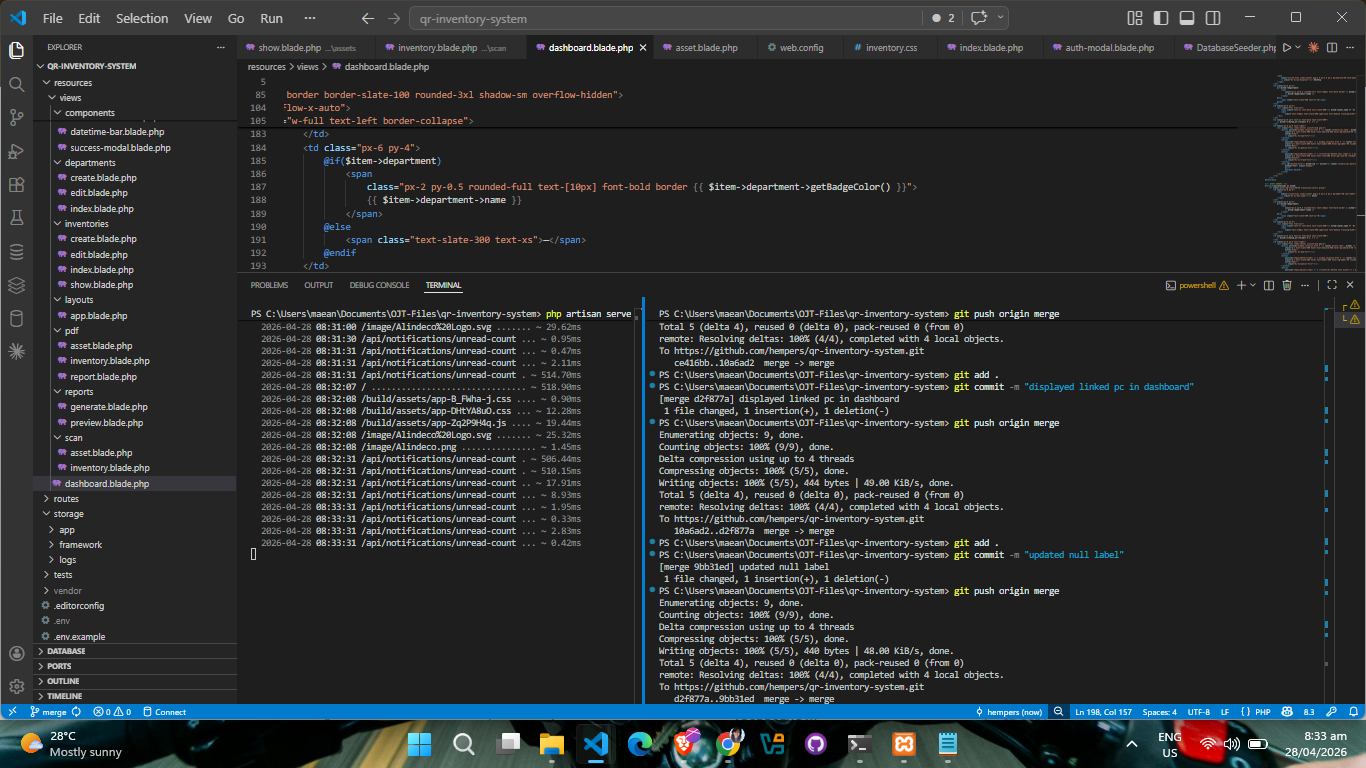This screenshot has height=768, width=1366.
Task: Go back with the title bar arrow
Action: pos(368,18)
